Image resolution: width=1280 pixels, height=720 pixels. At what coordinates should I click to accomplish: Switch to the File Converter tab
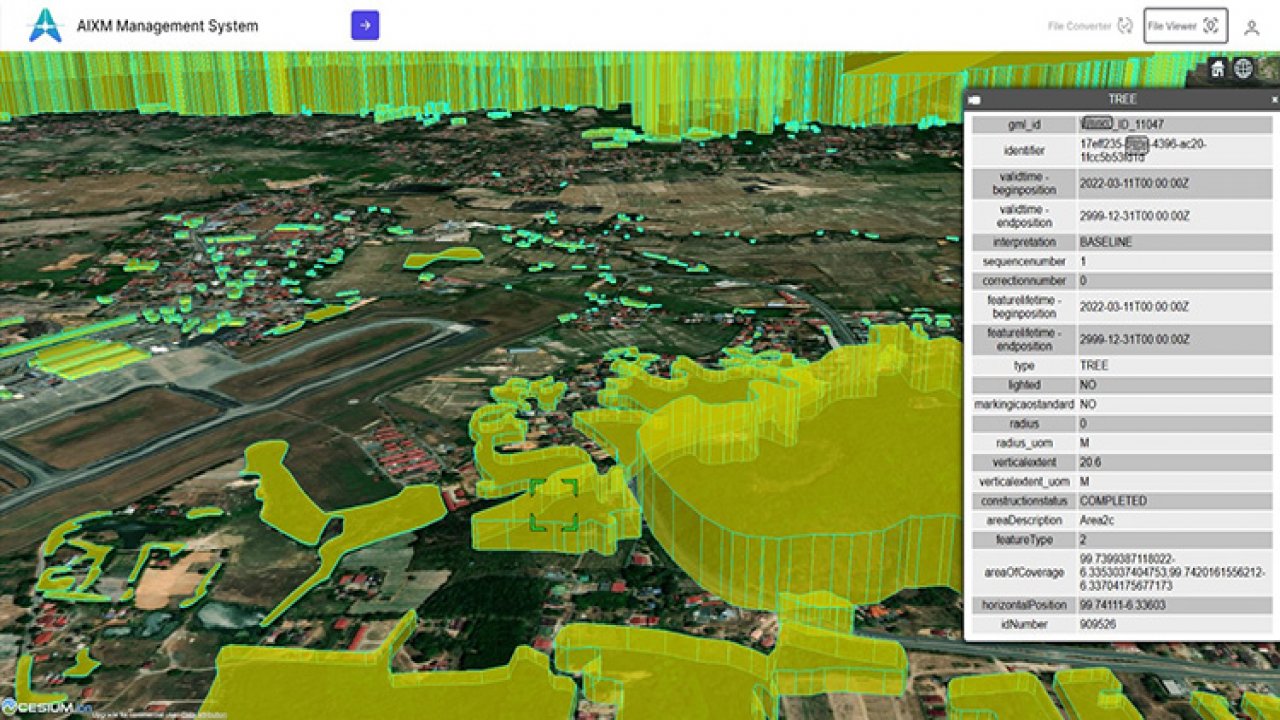coord(1079,26)
